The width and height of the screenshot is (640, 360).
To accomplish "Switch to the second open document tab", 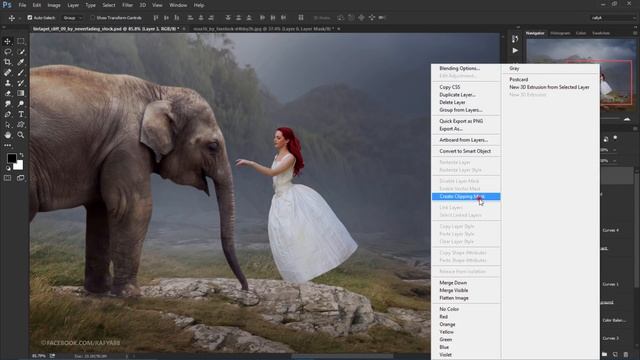I will pyautogui.click(x=263, y=29).
